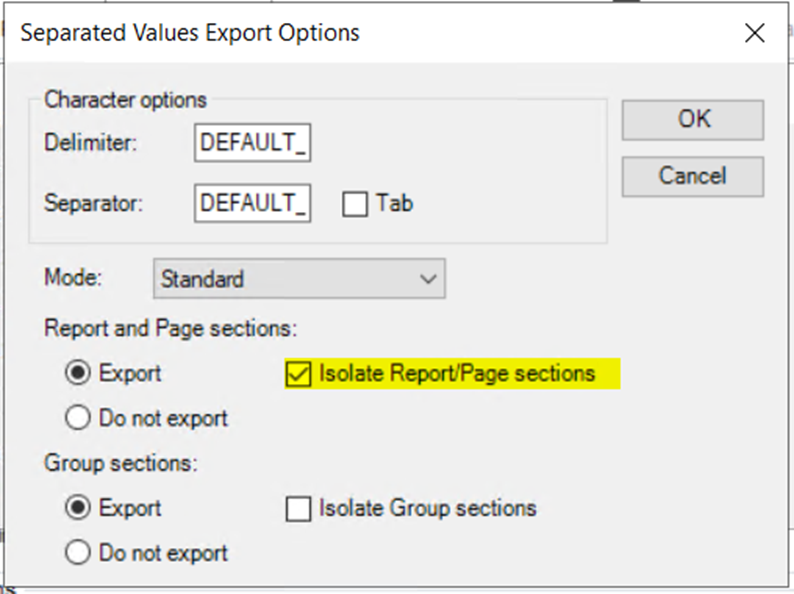Screen dimensions: 794x594
Task: Click the Character options group heading
Action: (126, 100)
